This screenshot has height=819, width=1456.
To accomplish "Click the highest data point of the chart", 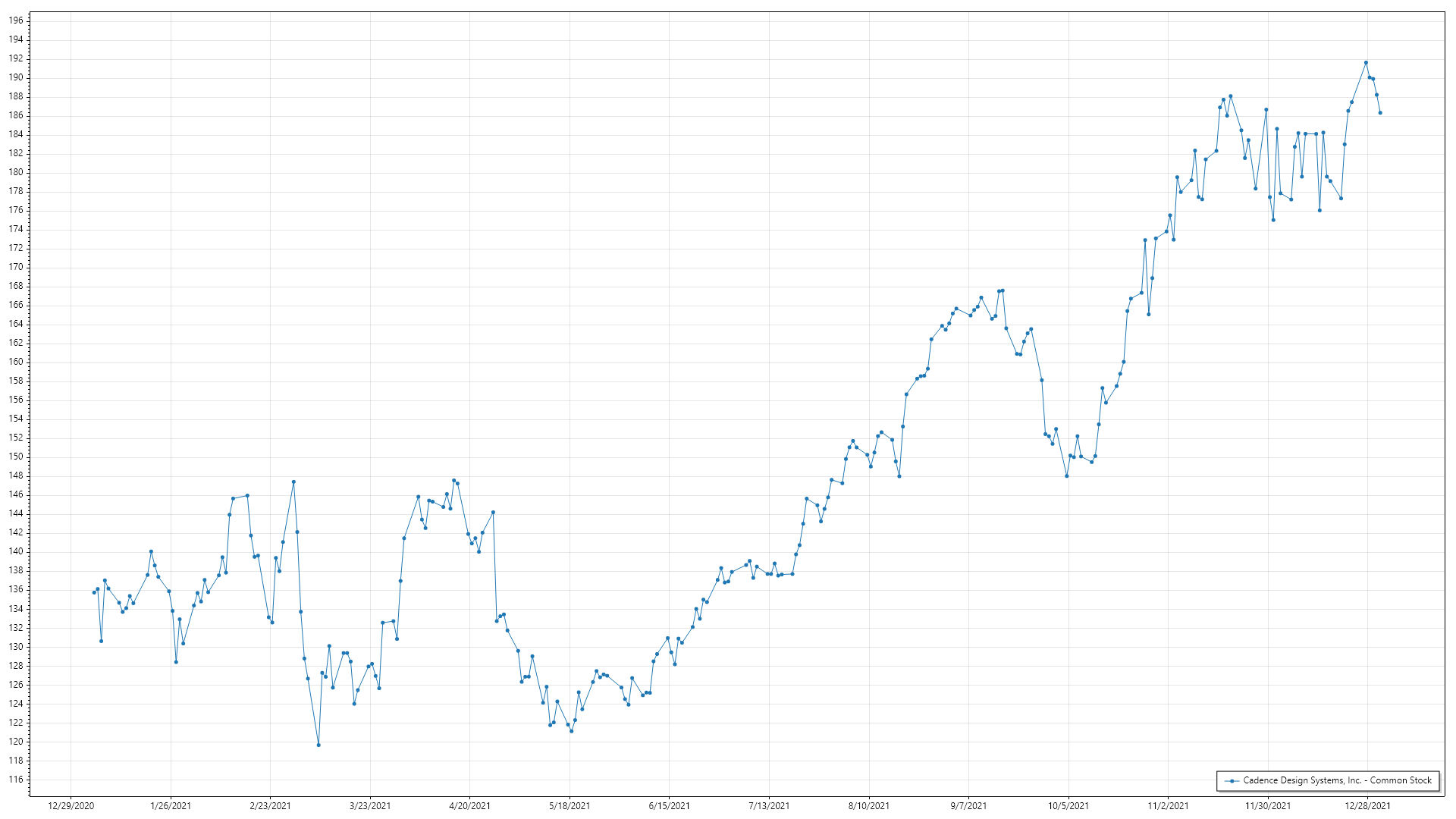I will click(x=1366, y=63).
